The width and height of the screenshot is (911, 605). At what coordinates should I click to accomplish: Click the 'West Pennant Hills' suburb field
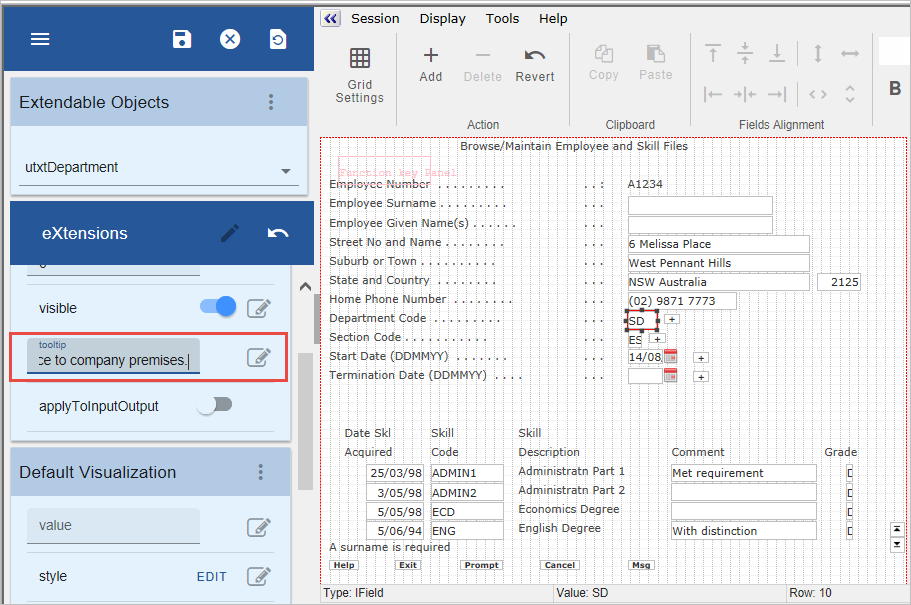(x=719, y=263)
